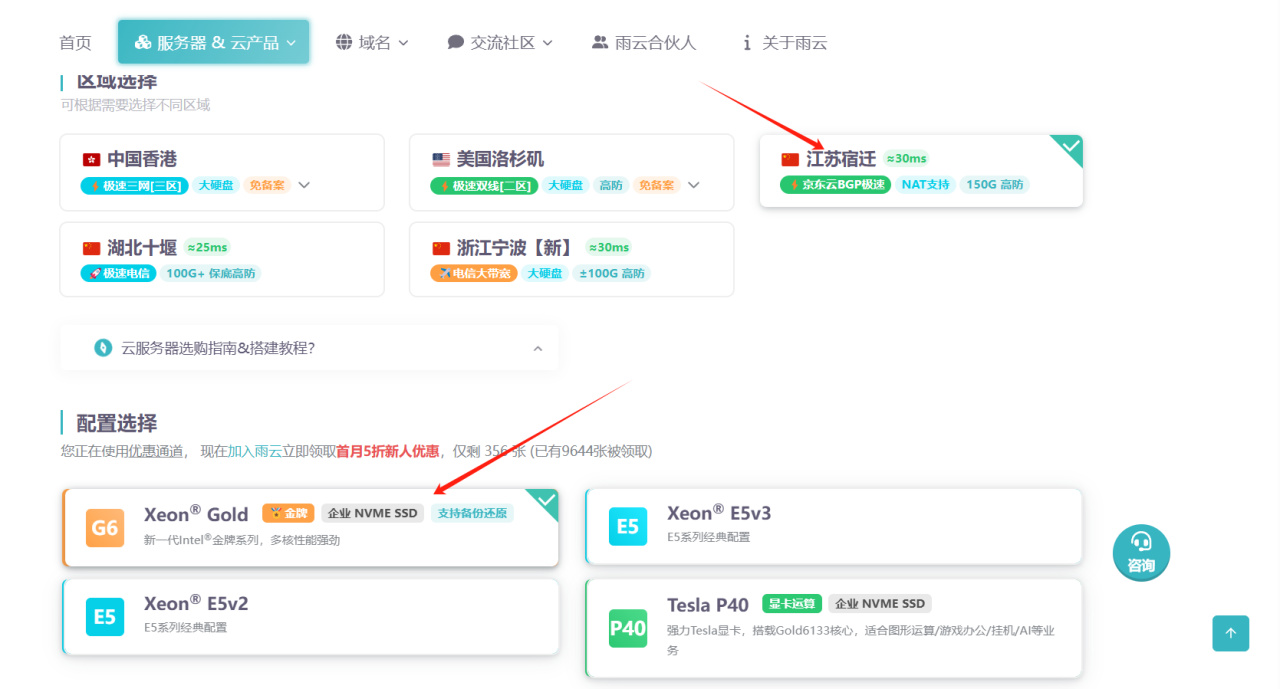
Task: Expand zone options for 中国香港
Action: coord(305,185)
